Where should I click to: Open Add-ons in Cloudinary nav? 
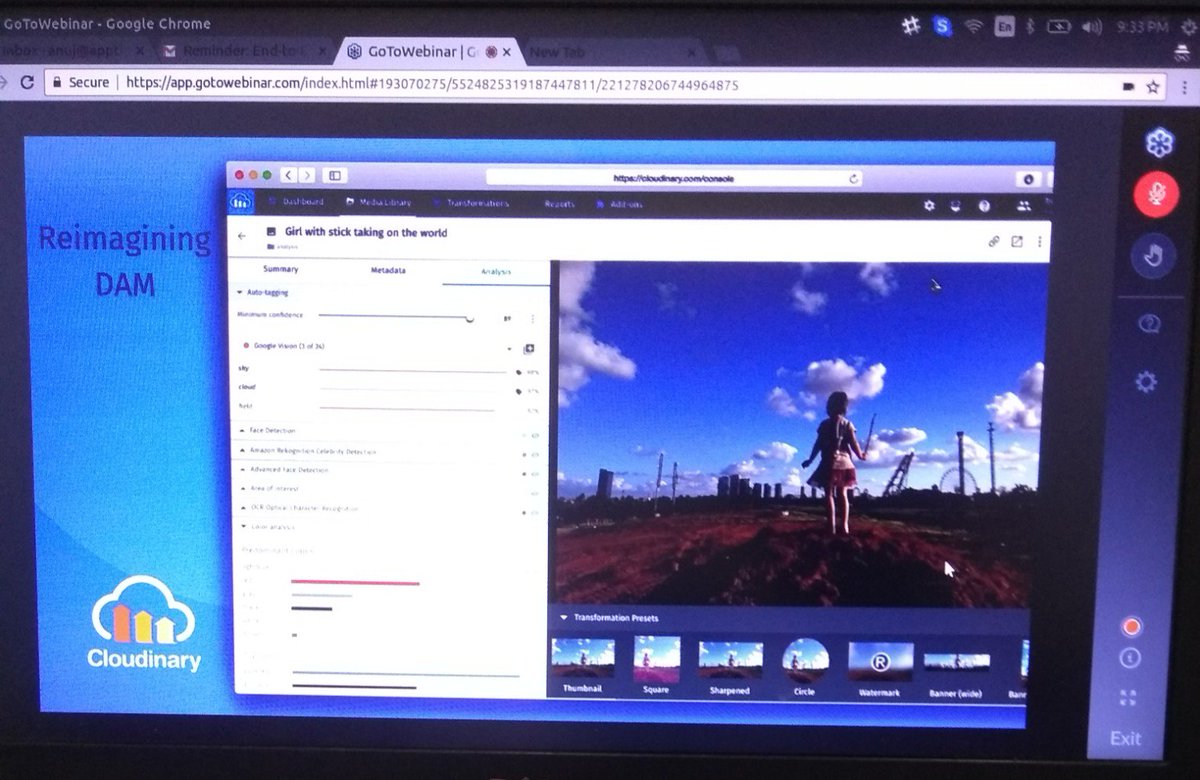(x=620, y=204)
